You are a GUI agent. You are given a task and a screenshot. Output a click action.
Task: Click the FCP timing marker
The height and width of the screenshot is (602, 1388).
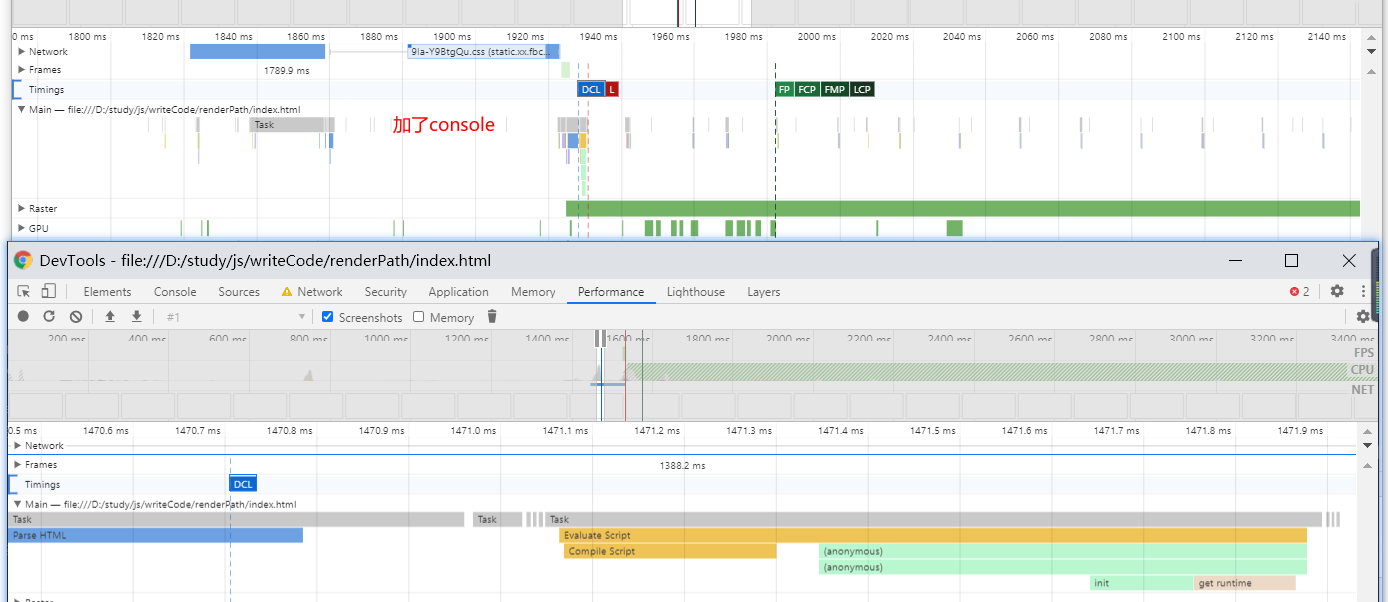pyautogui.click(x=807, y=89)
